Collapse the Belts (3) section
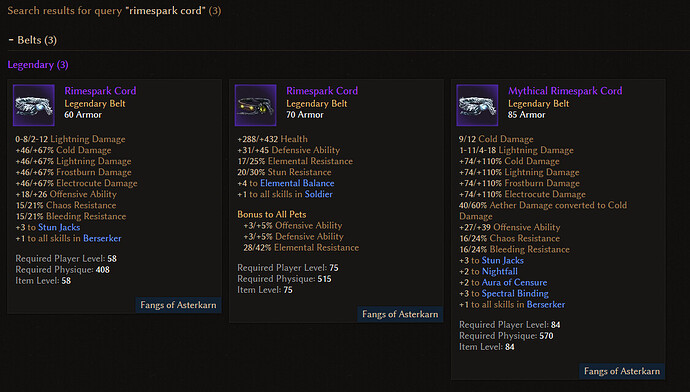The height and width of the screenshot is (392, 690). (33, 40)
